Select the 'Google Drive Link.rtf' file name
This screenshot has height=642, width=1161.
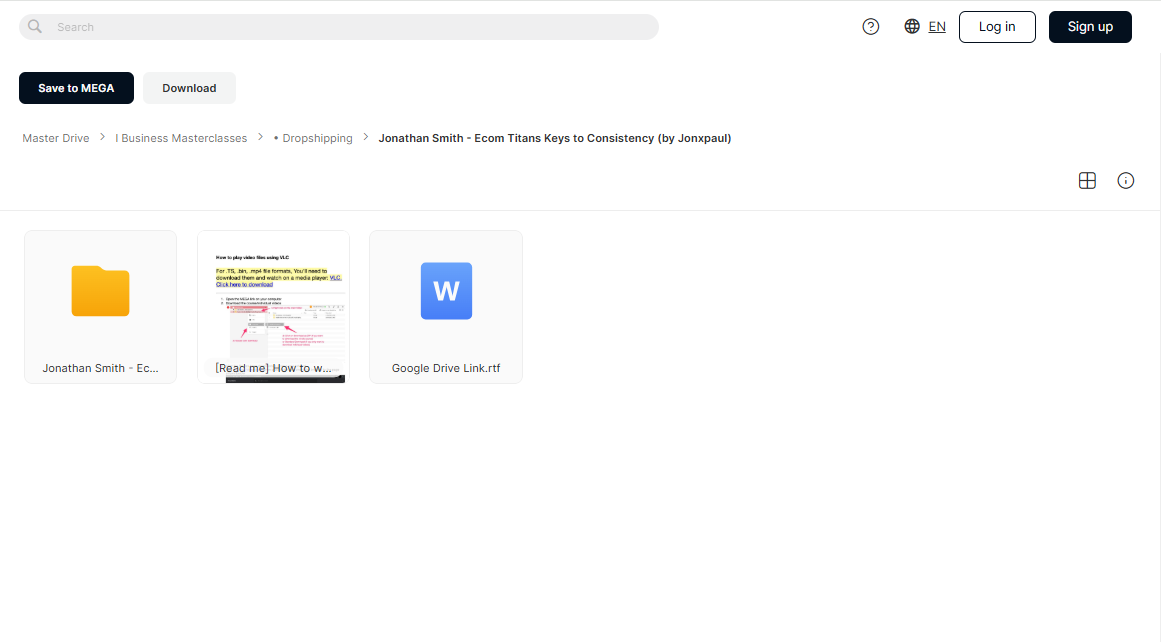point(446,368)
